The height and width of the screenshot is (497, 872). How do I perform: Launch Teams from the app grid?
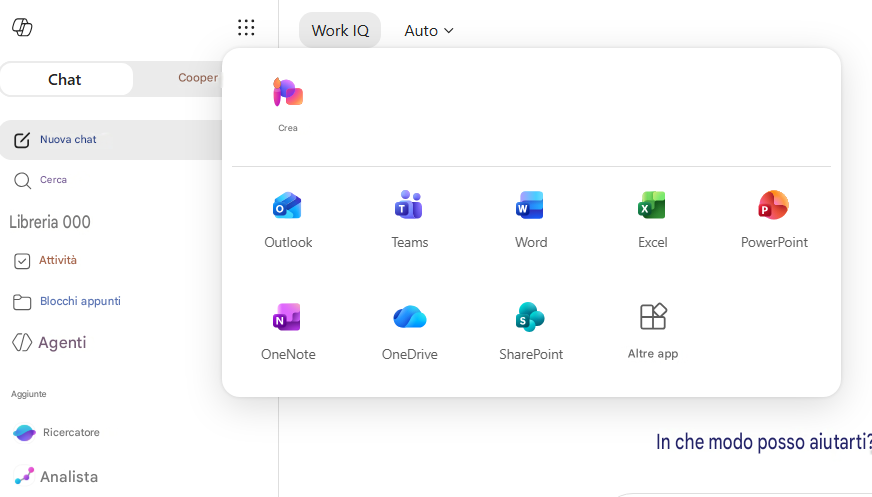pyautogui.click(x=409, y=205)
